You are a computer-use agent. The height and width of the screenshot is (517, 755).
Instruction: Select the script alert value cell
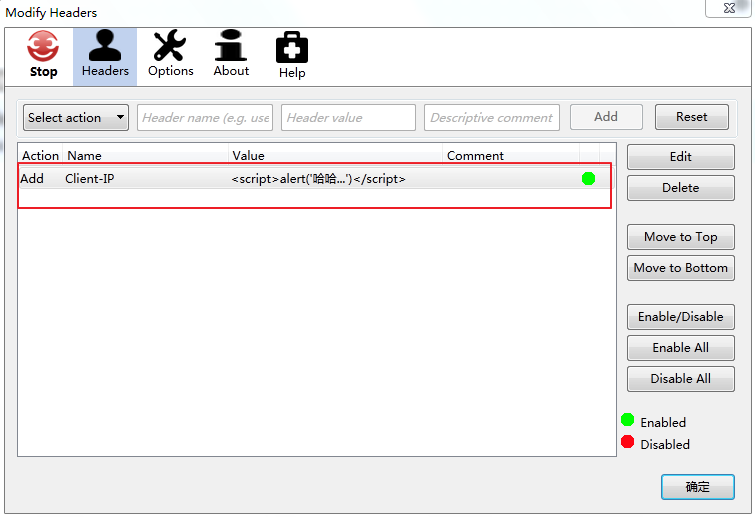pos(318,179)
